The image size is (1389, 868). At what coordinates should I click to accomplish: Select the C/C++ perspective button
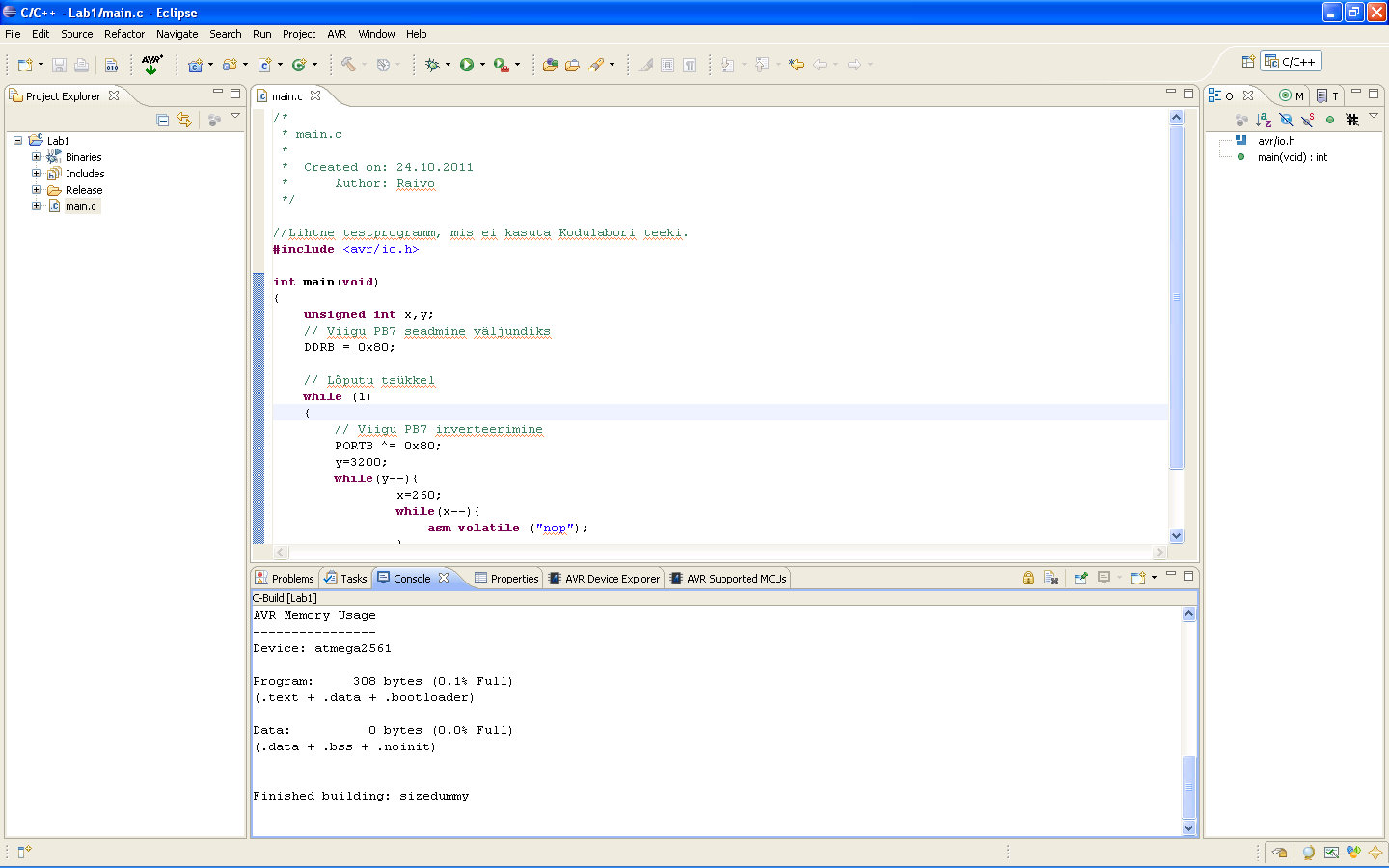(1291, 62)
